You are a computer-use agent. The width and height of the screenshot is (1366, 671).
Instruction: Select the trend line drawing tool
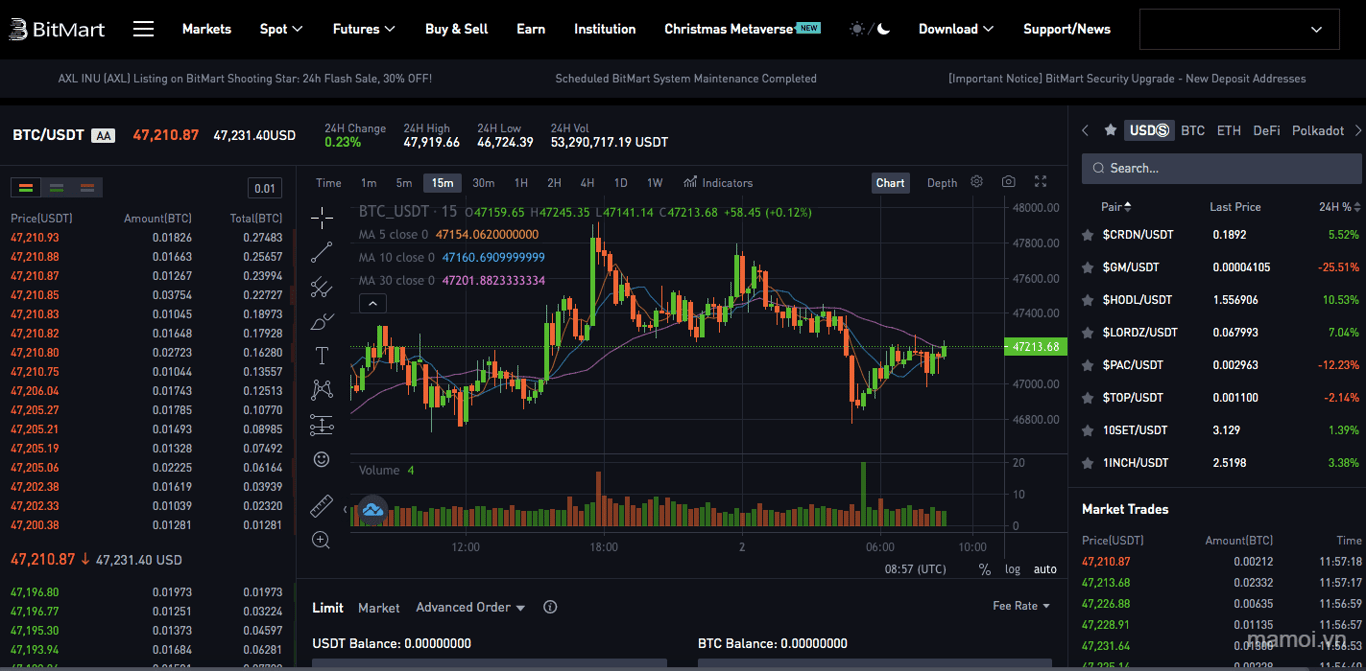pos(322,252)
